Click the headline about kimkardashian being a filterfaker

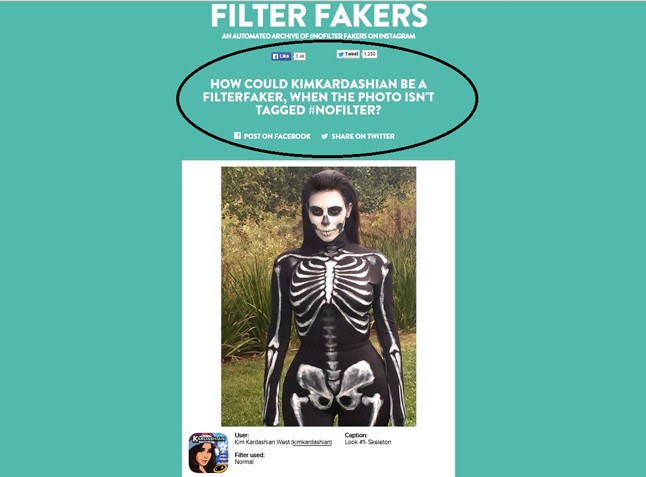pos(318,97)
